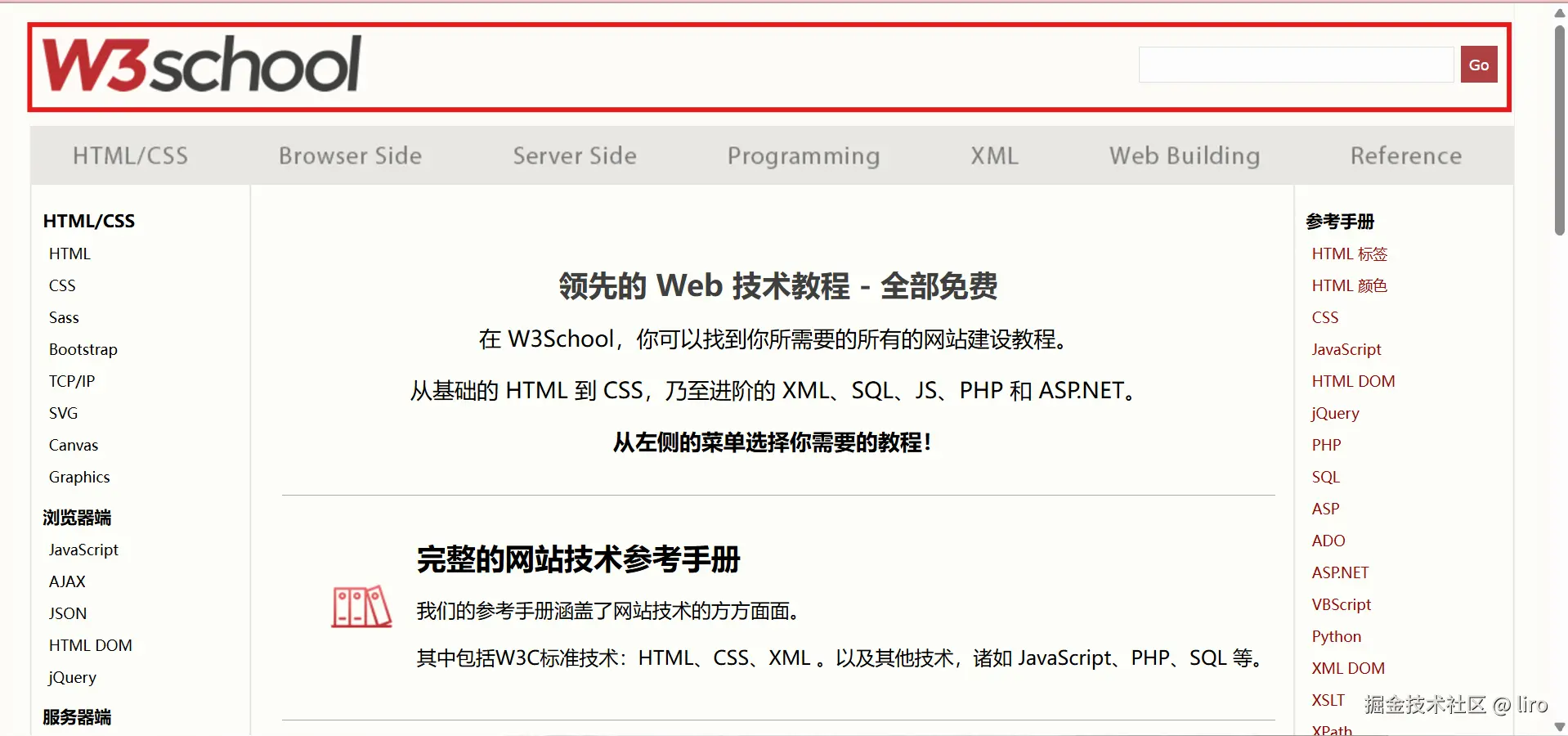This screenshot has height=736, width=1568.
Task: Submit search with the Go button
Action: (x=1479, y=65)
